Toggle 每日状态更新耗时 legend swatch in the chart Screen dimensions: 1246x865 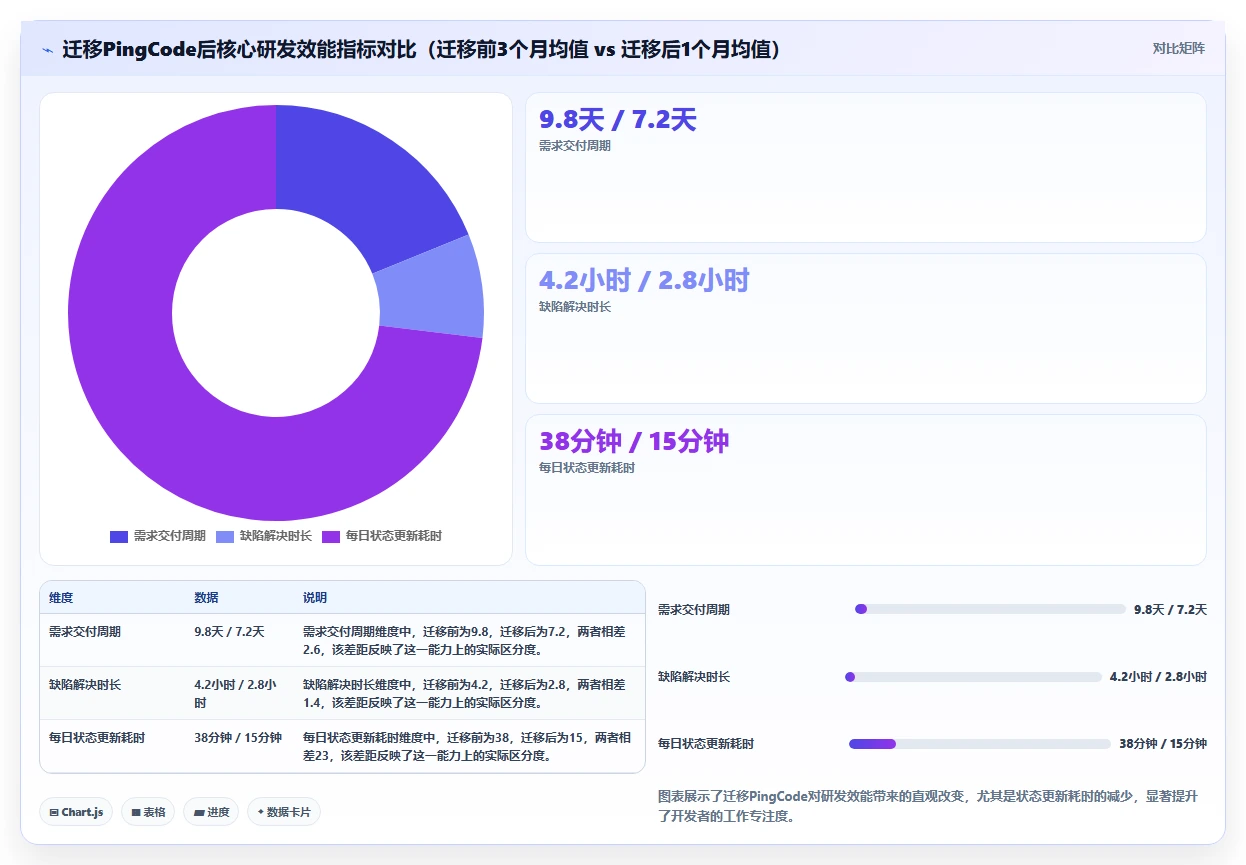(x=331, y=536)
